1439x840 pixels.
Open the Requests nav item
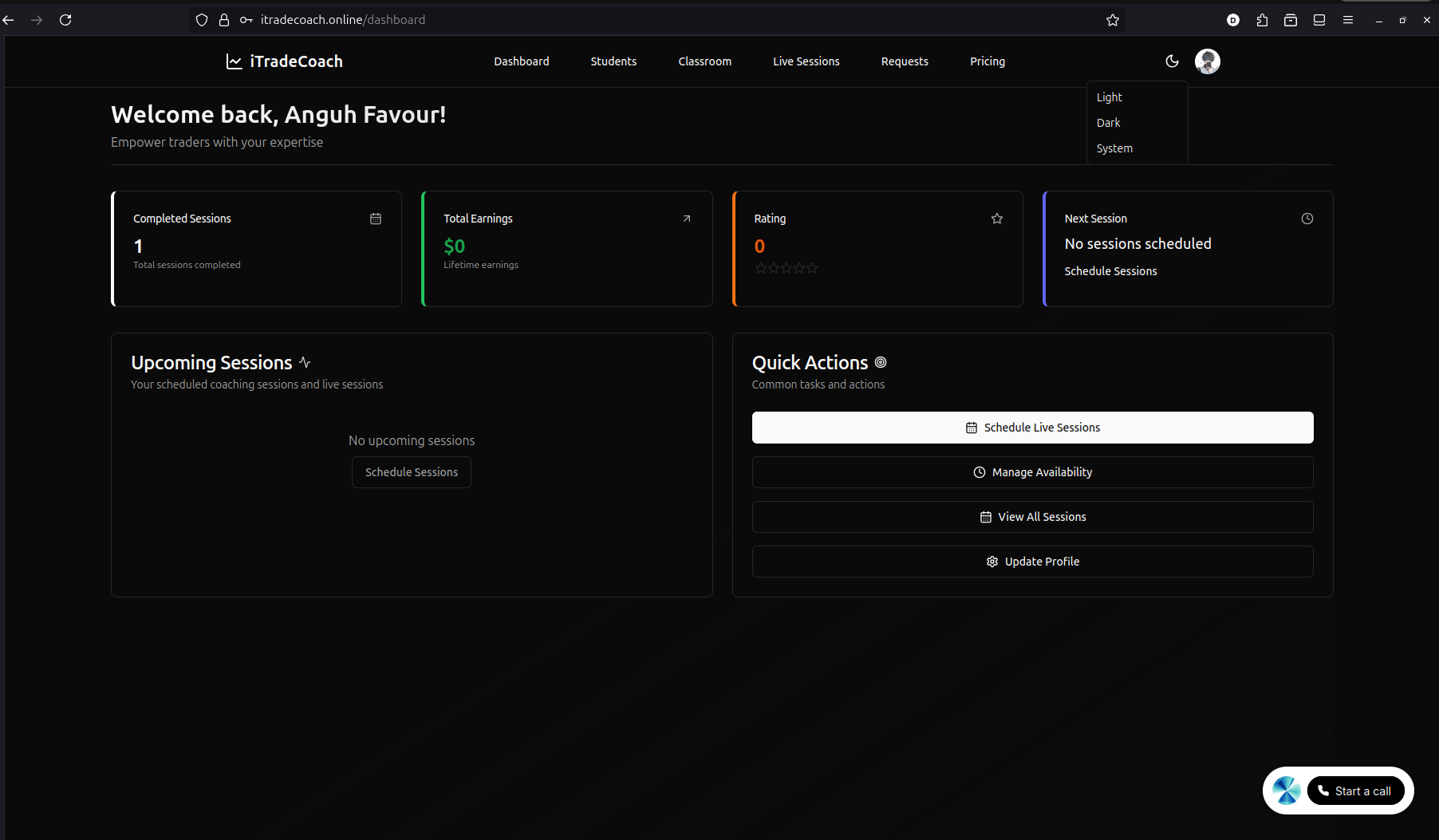coord(905,61)
